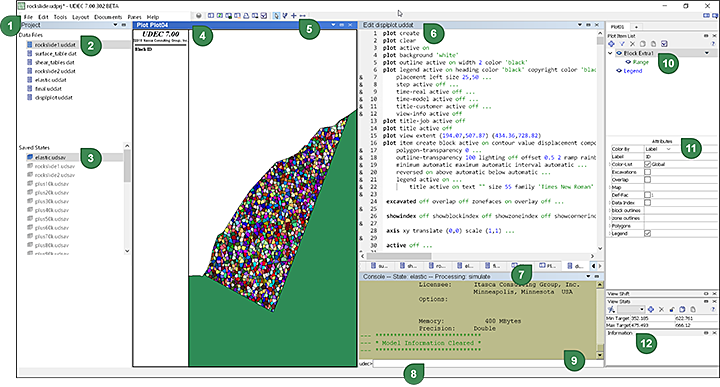Enable the Data Index checkbox
Image resolution: width=720 pixels, height=387 pixels.
647,202
